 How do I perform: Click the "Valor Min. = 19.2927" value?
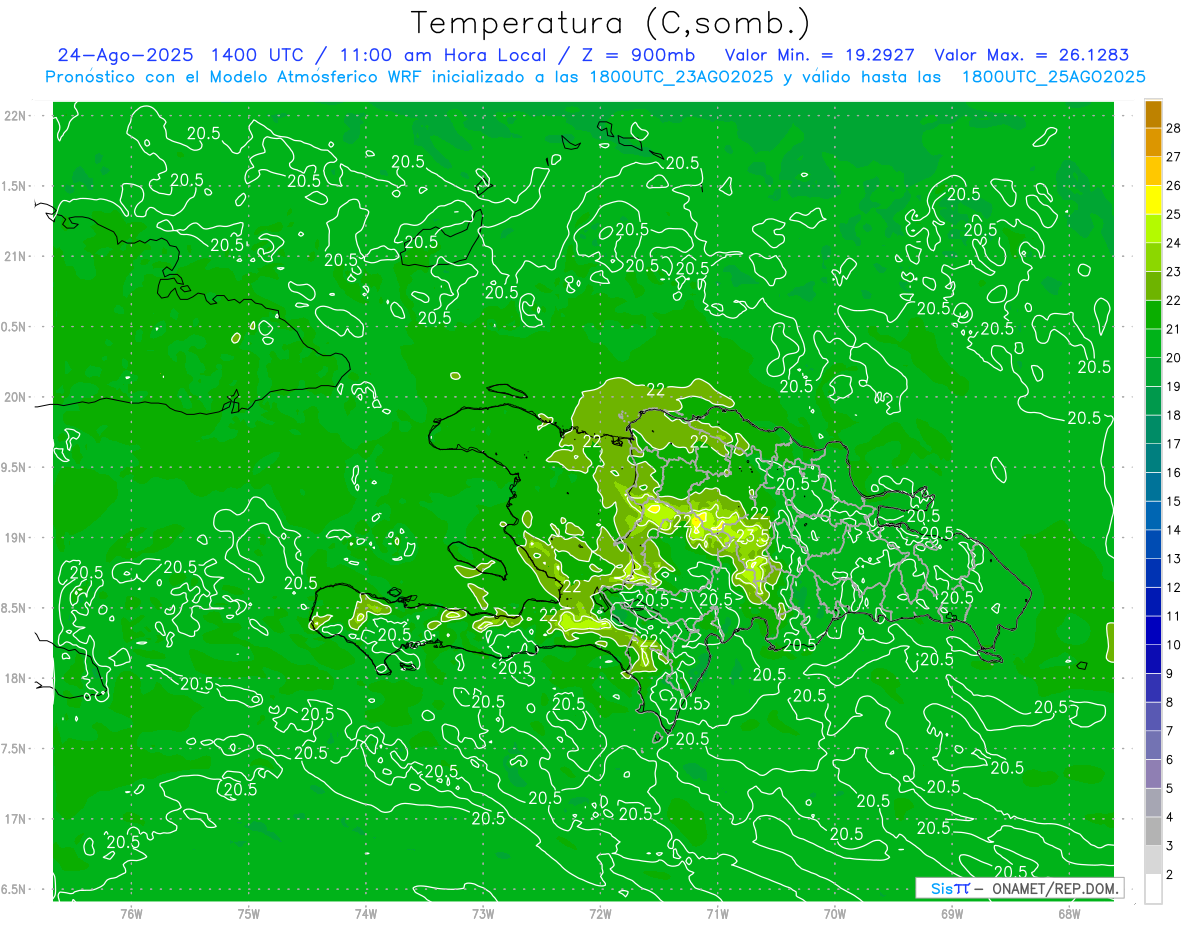(819, 56)
